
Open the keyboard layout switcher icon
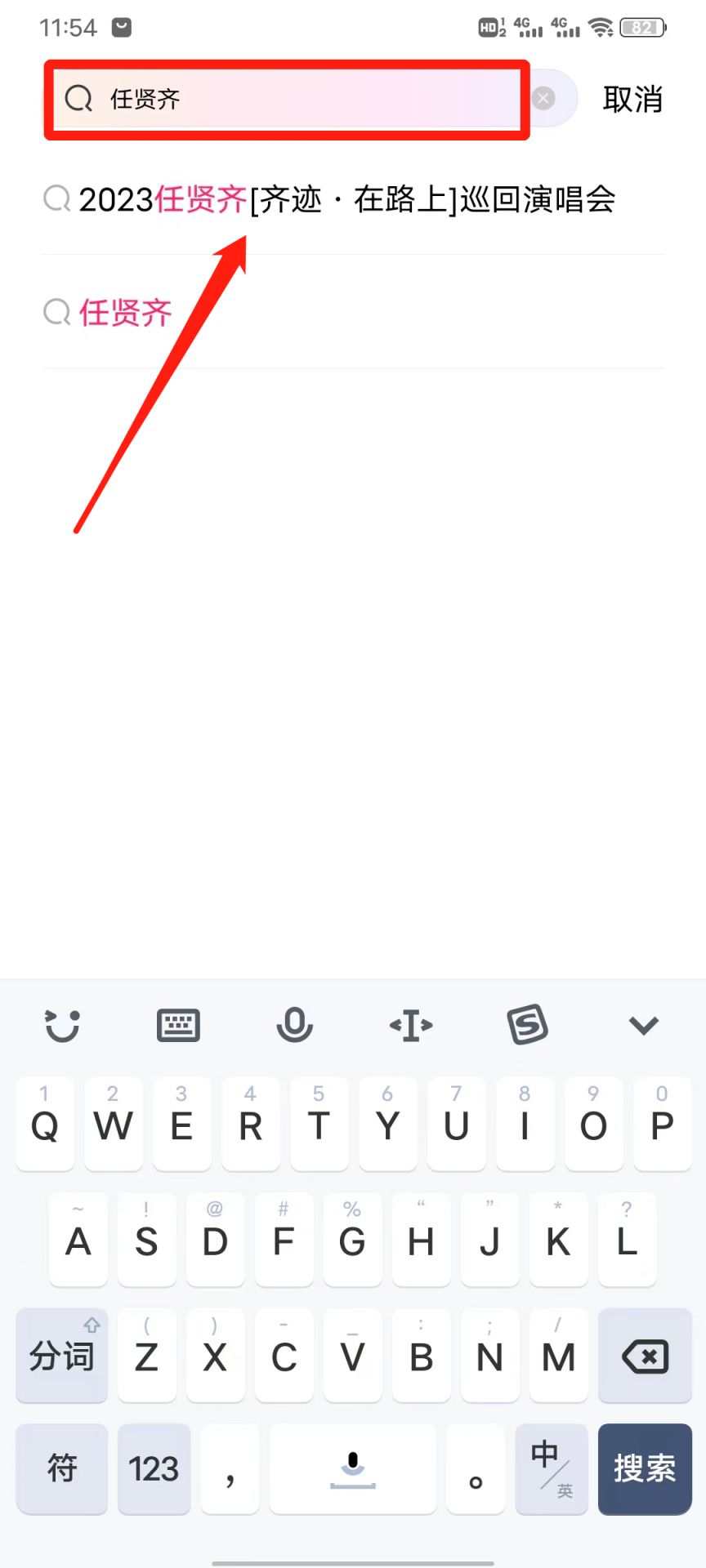tap(178, 1025)
